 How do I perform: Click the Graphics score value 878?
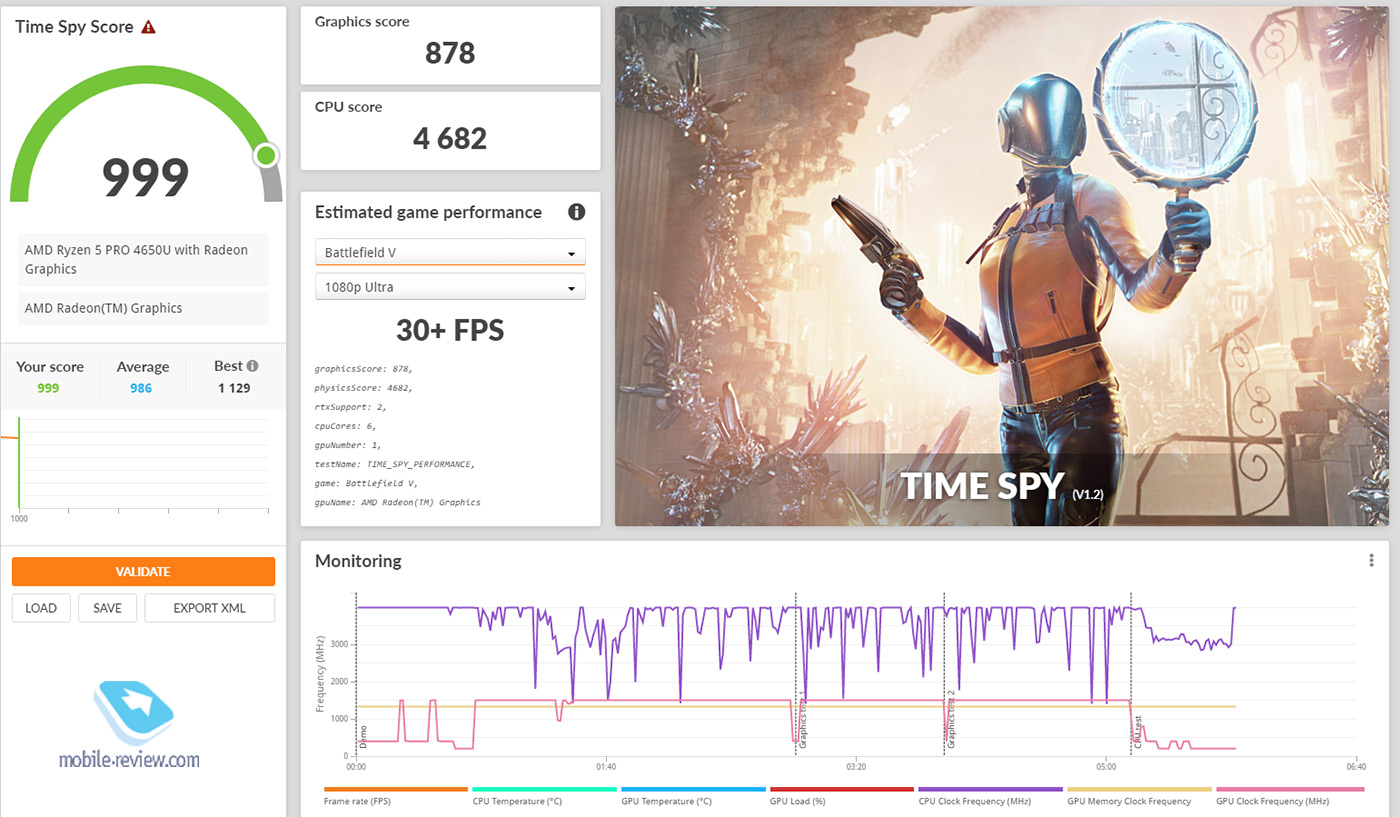450,53
